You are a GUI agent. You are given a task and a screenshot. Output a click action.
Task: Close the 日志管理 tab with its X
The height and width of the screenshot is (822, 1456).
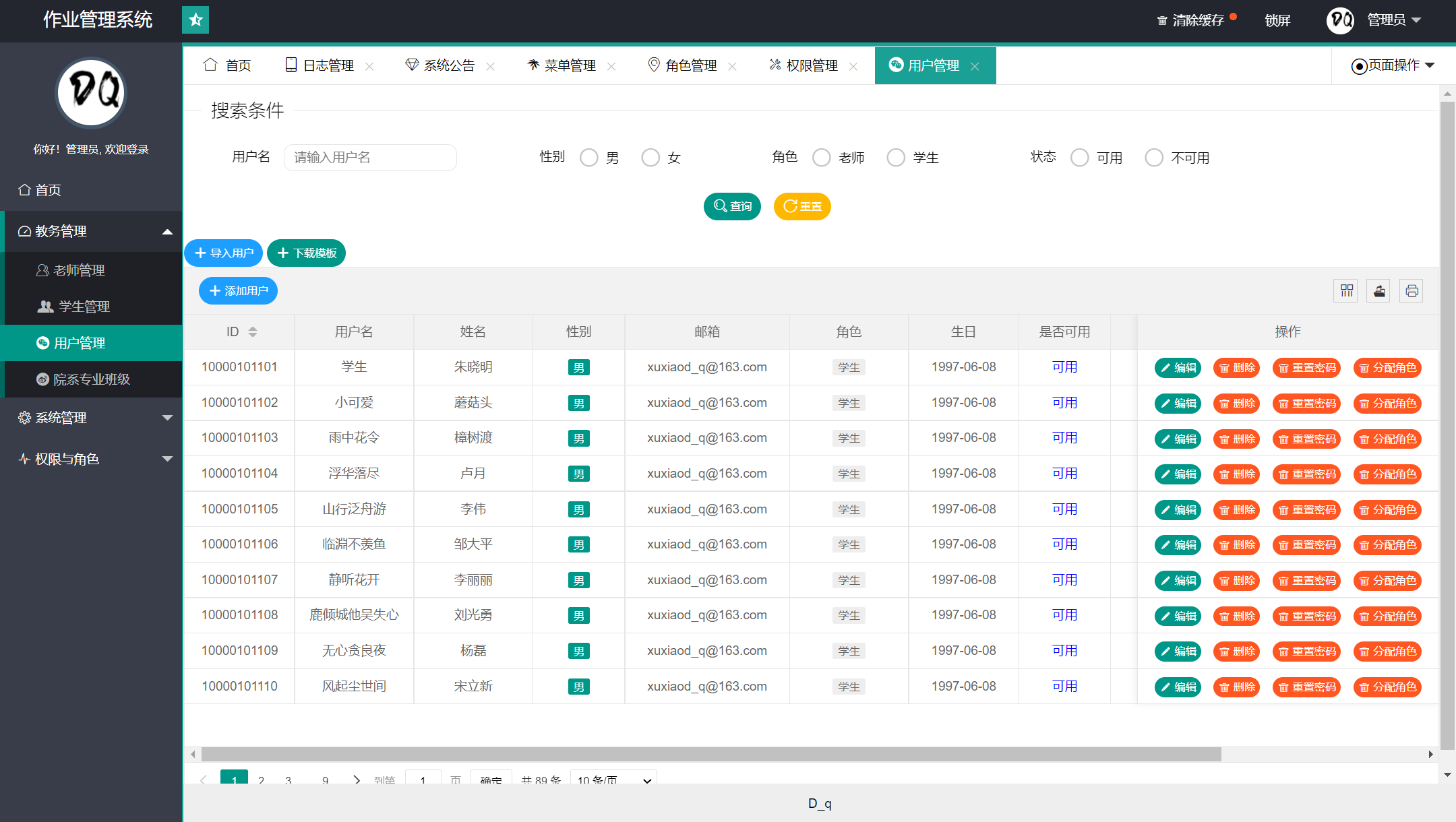[x=369, y=66]
